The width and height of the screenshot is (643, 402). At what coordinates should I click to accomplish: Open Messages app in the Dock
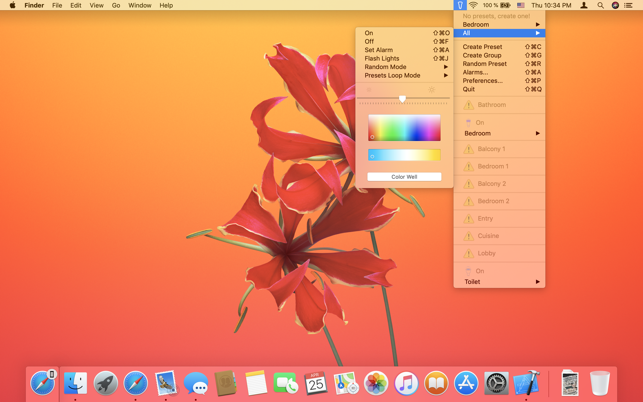(196, 383)
